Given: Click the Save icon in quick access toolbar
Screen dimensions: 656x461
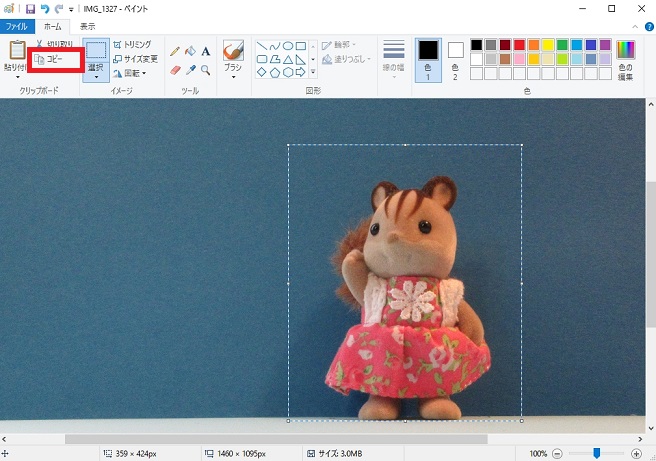Looking at the screenshot, I should (30, 8).
